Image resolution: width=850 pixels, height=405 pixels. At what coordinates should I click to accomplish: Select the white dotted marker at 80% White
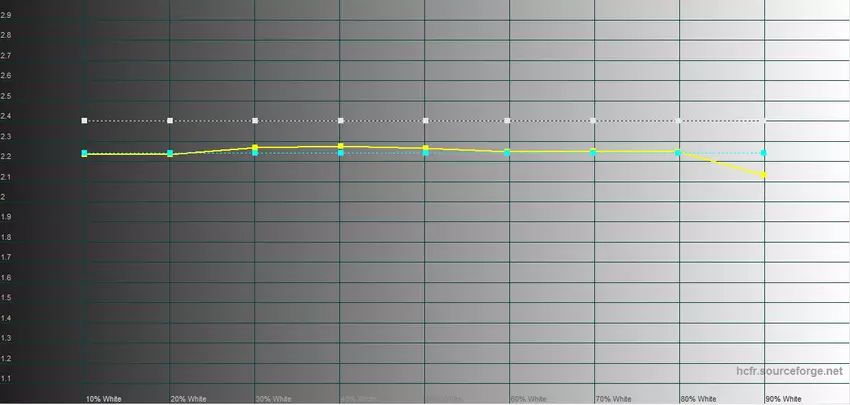[679, 121]
